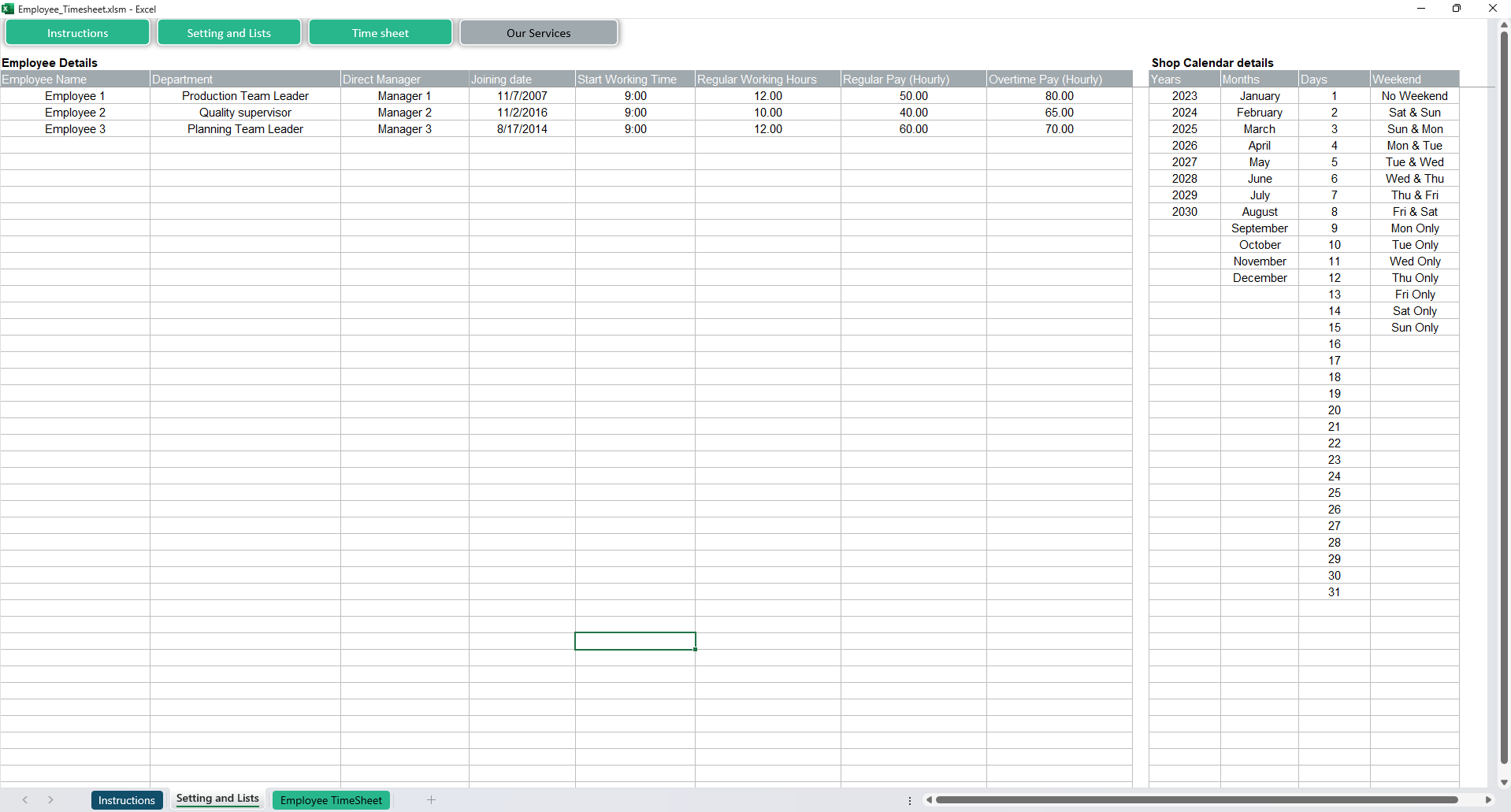Screen dimensions: 1511x812
Task: Click the vertical scrollbar up arrow
Action: point(1504,25)
